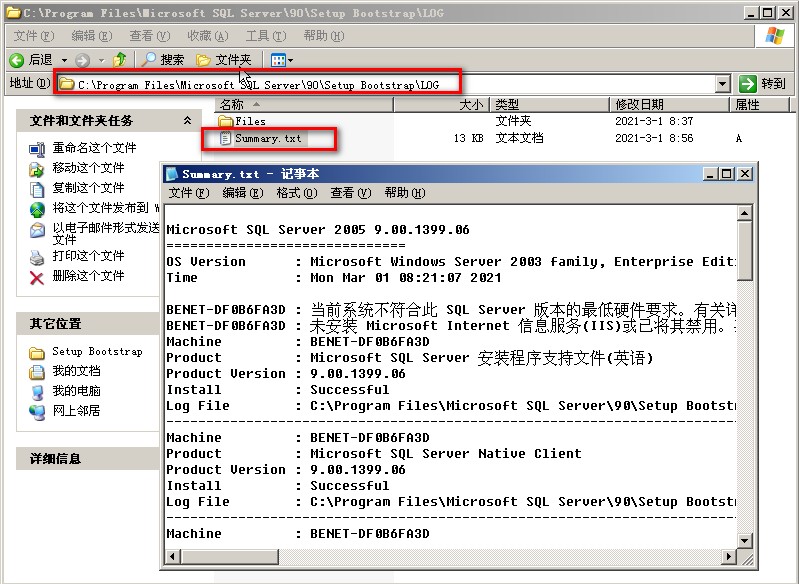The width and height of the screenshot is (799, 584).
Task: Click the Network Places (网上邻居) icon
Action: (x=37, y=412)
